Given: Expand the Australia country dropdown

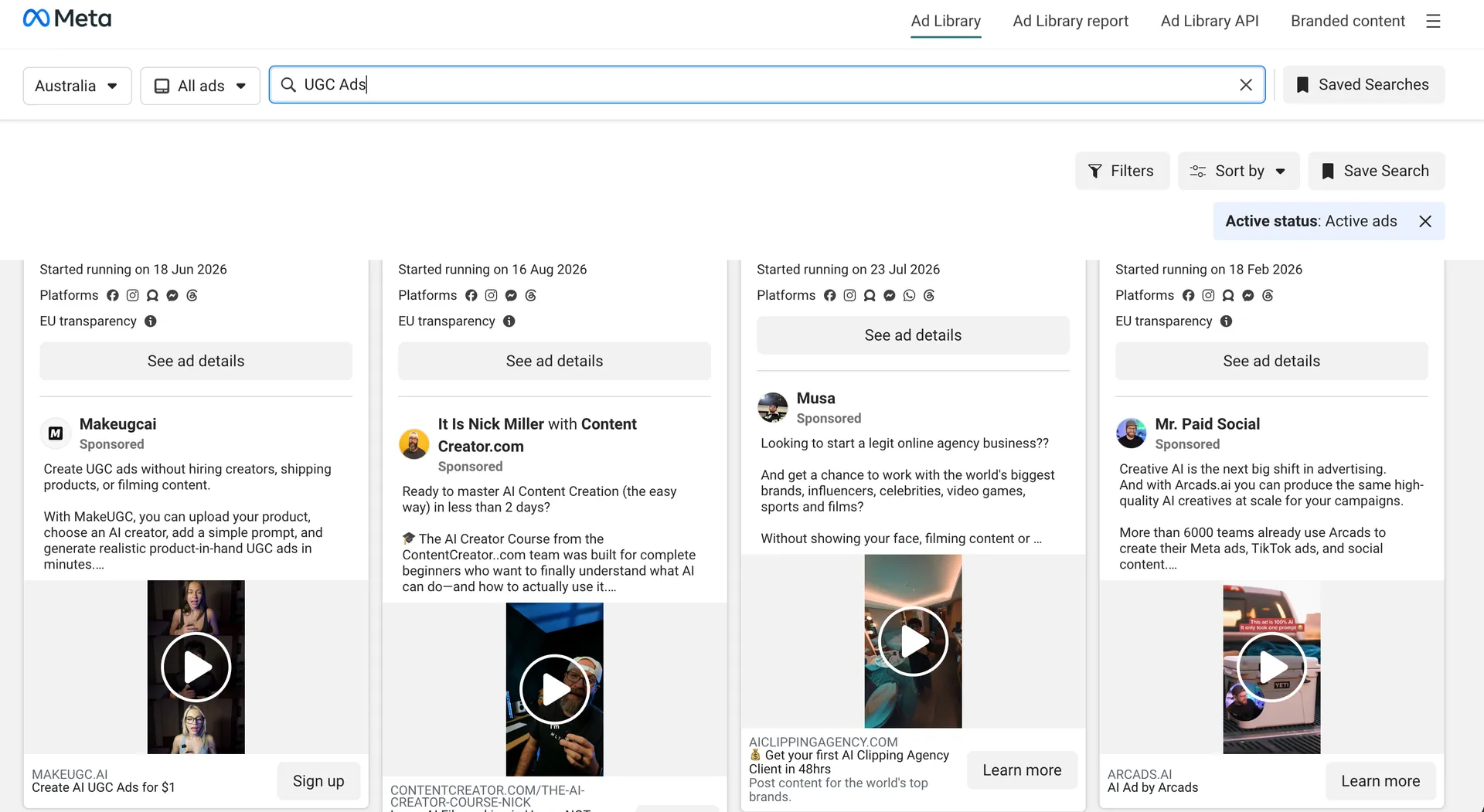Looking at the screenshot, I should pyautogui.click(x=77, y=86).
